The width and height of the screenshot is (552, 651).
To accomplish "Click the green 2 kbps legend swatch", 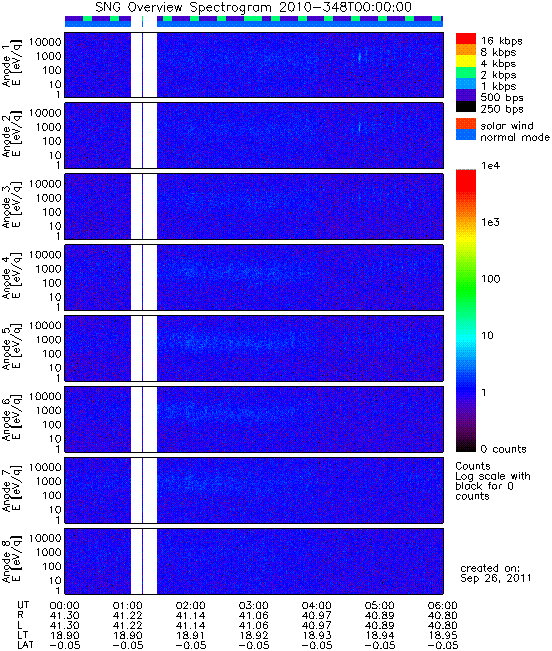I will click(x=466, y=73).
